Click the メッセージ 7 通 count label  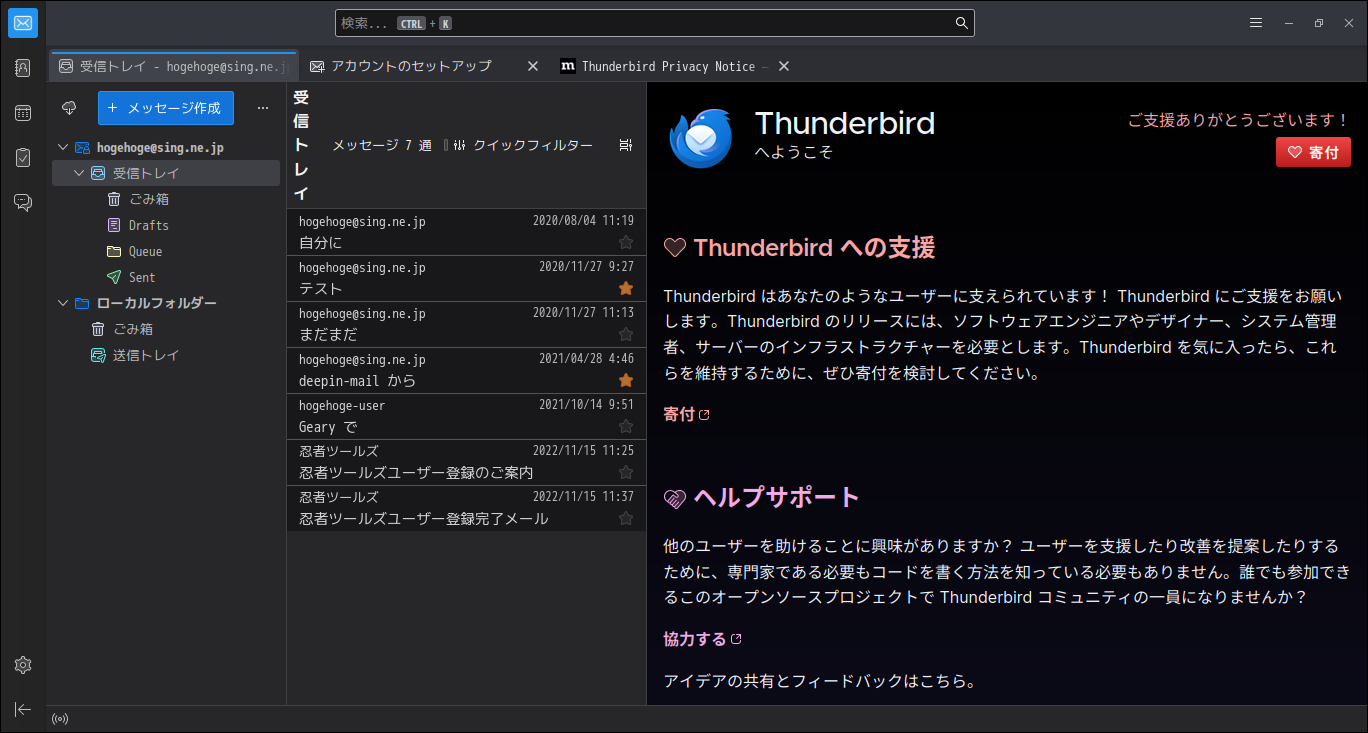382,145
